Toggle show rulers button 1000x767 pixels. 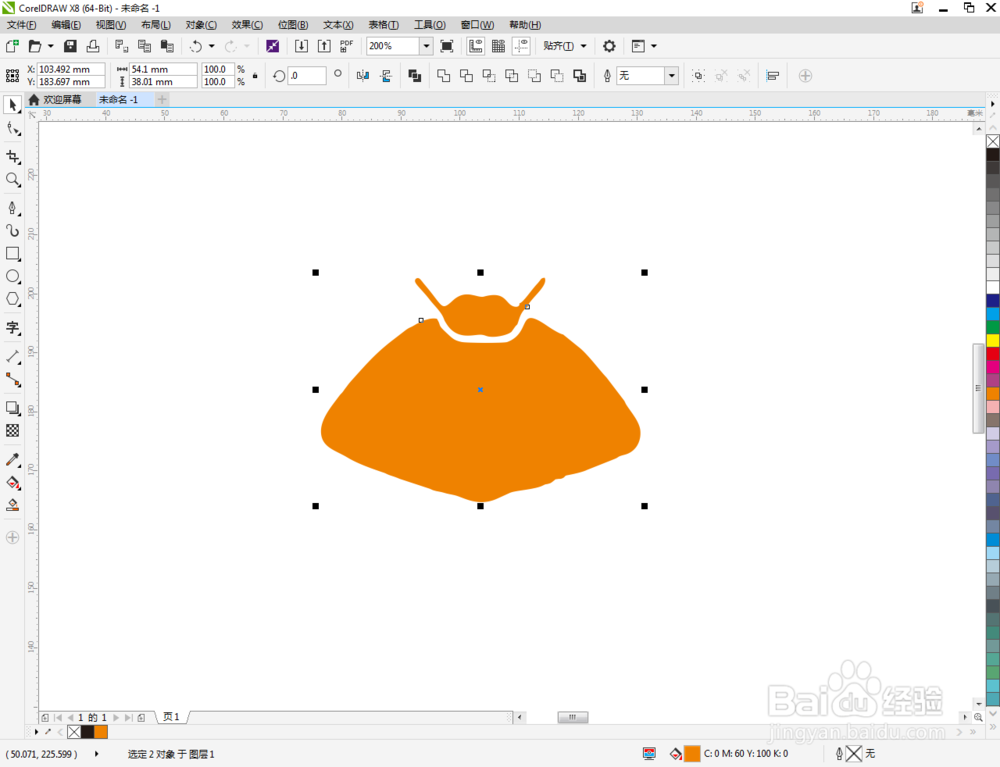click(476, 46)
